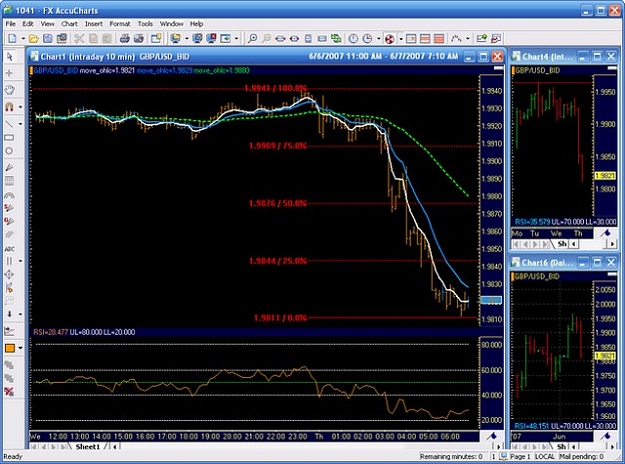Select the magnet snap tool

pyautogui.click(x=9, y=107)
